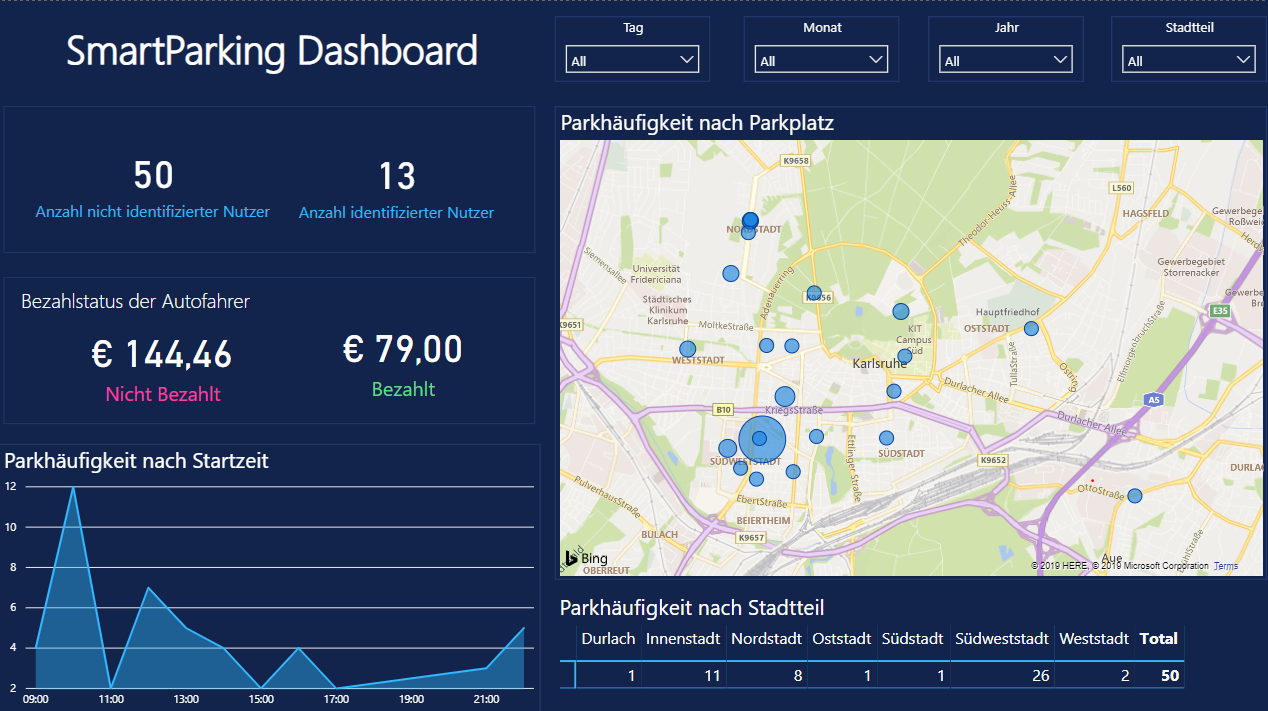Click the € 144,46 unpaid amount
Screen dimensions: 1268x711
pyautogui.click(x=162, y=354)
